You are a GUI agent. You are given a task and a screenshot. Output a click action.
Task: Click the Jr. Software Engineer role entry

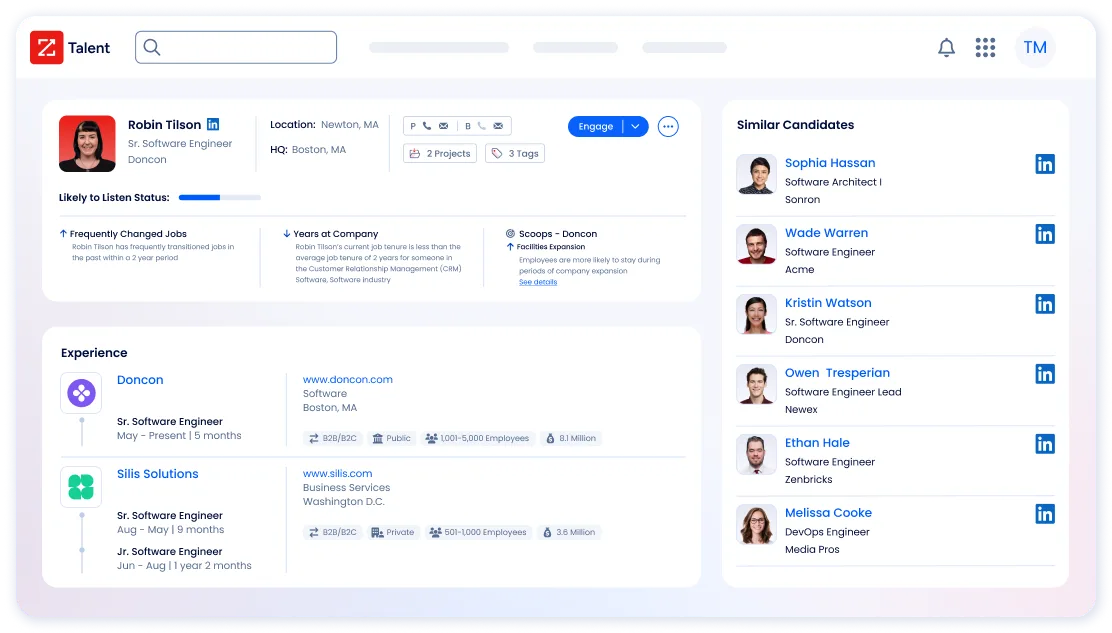[x=169, y=551]
